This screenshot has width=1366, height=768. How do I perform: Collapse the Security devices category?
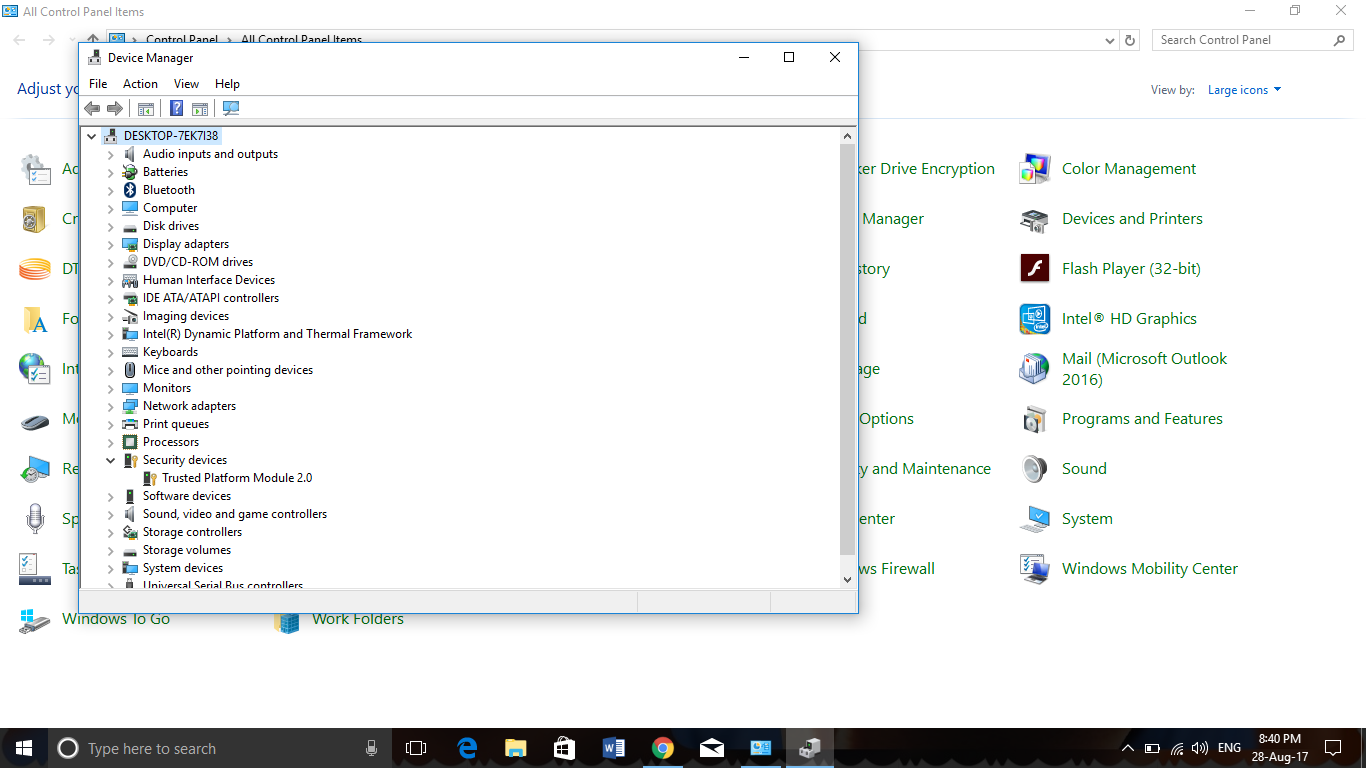110,460
